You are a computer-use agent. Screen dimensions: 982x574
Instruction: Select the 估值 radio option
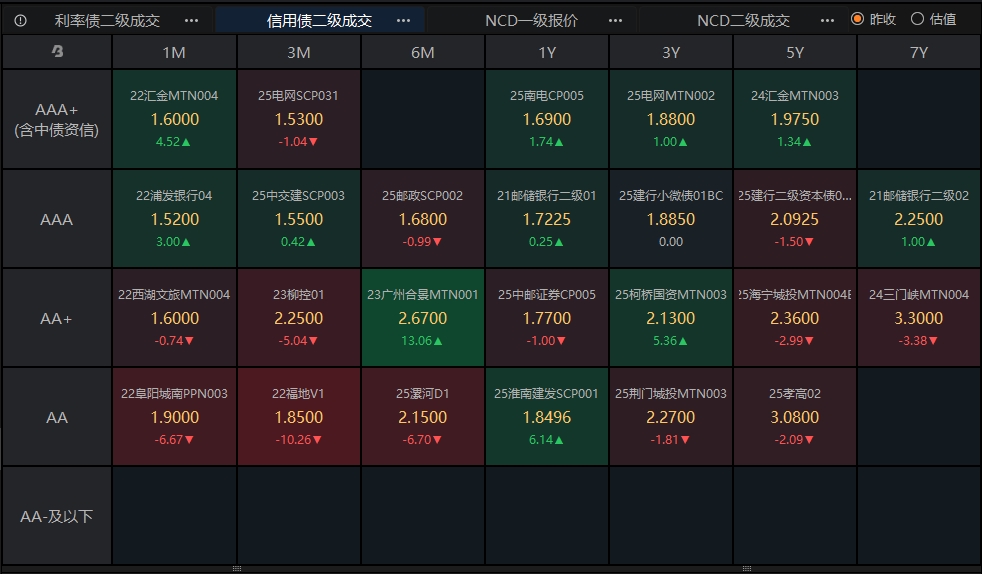click(x=934, y=19)
